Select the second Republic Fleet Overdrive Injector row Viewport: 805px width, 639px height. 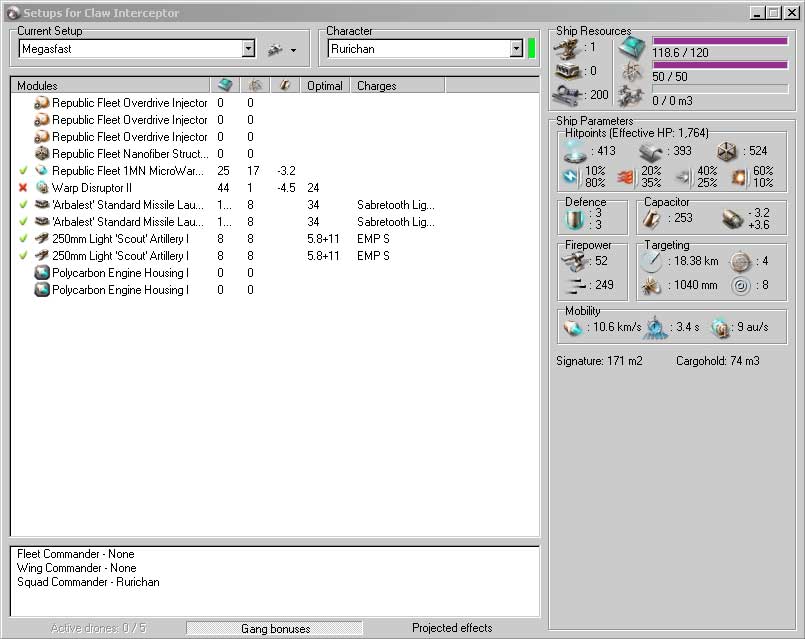click(x=275, y=120)
